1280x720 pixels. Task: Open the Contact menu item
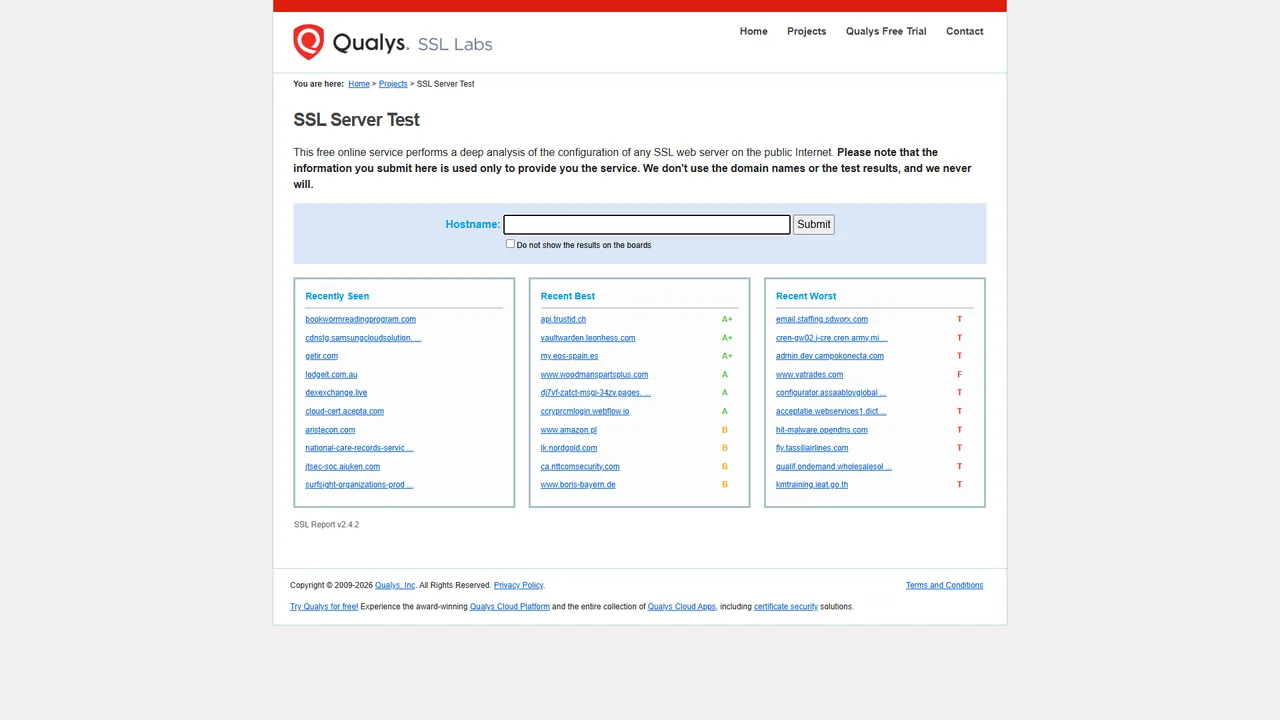[964, 31]
